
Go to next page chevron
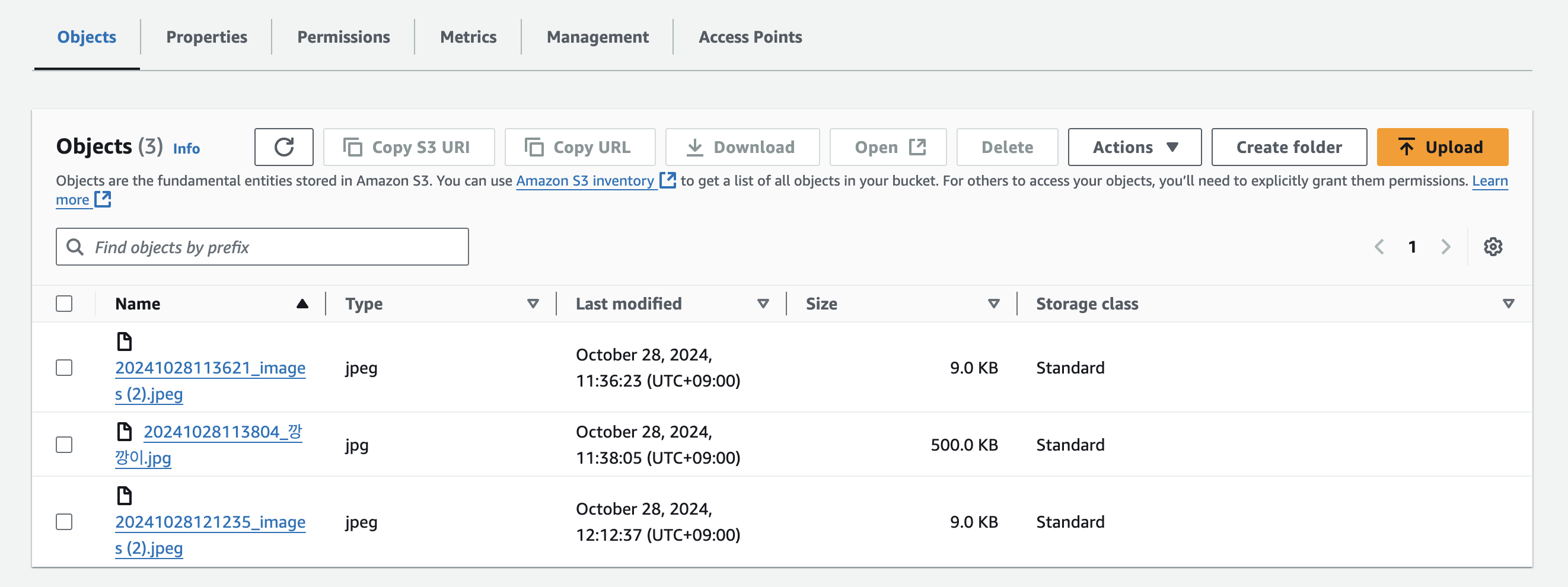point(1446,247)
